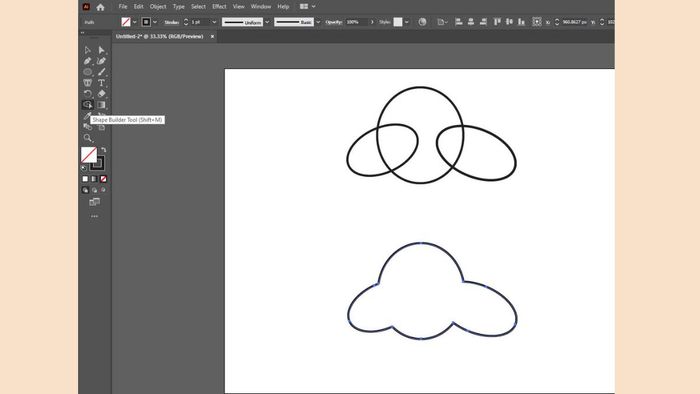This screenshot has width=700, height=394.
Task: Open fill color dropdown arrow
Action: pos(135,22)
